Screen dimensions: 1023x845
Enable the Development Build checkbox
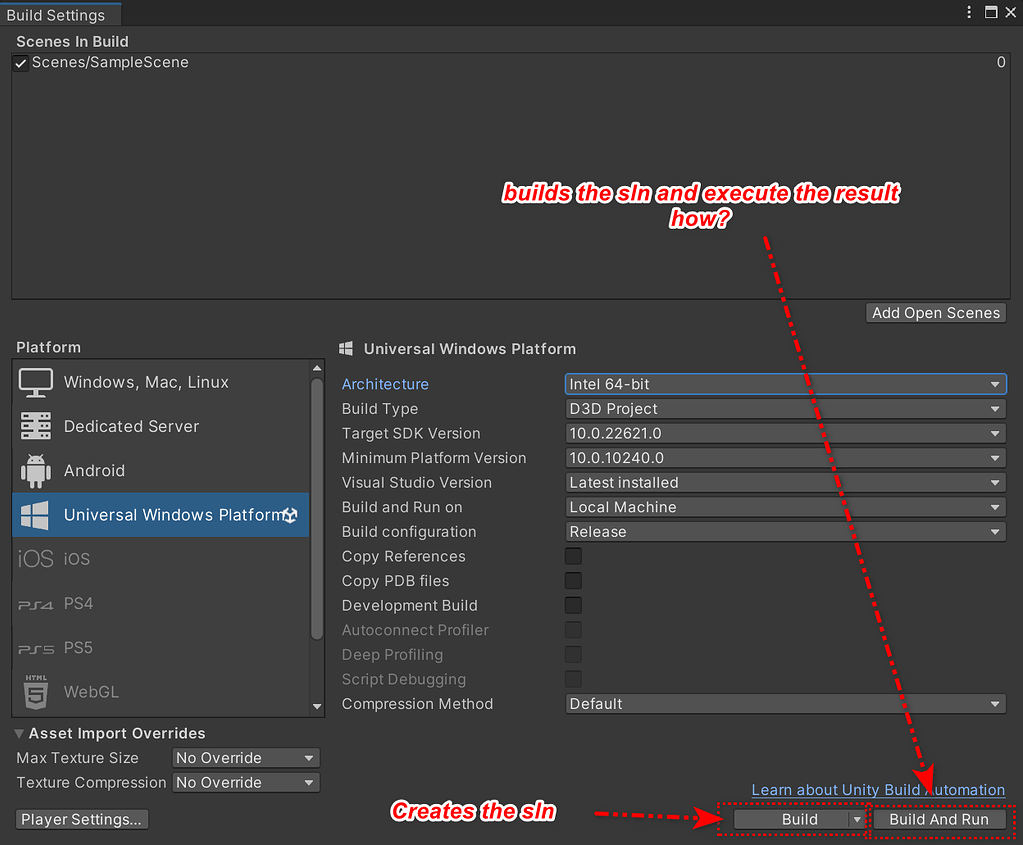click(572, 605)
